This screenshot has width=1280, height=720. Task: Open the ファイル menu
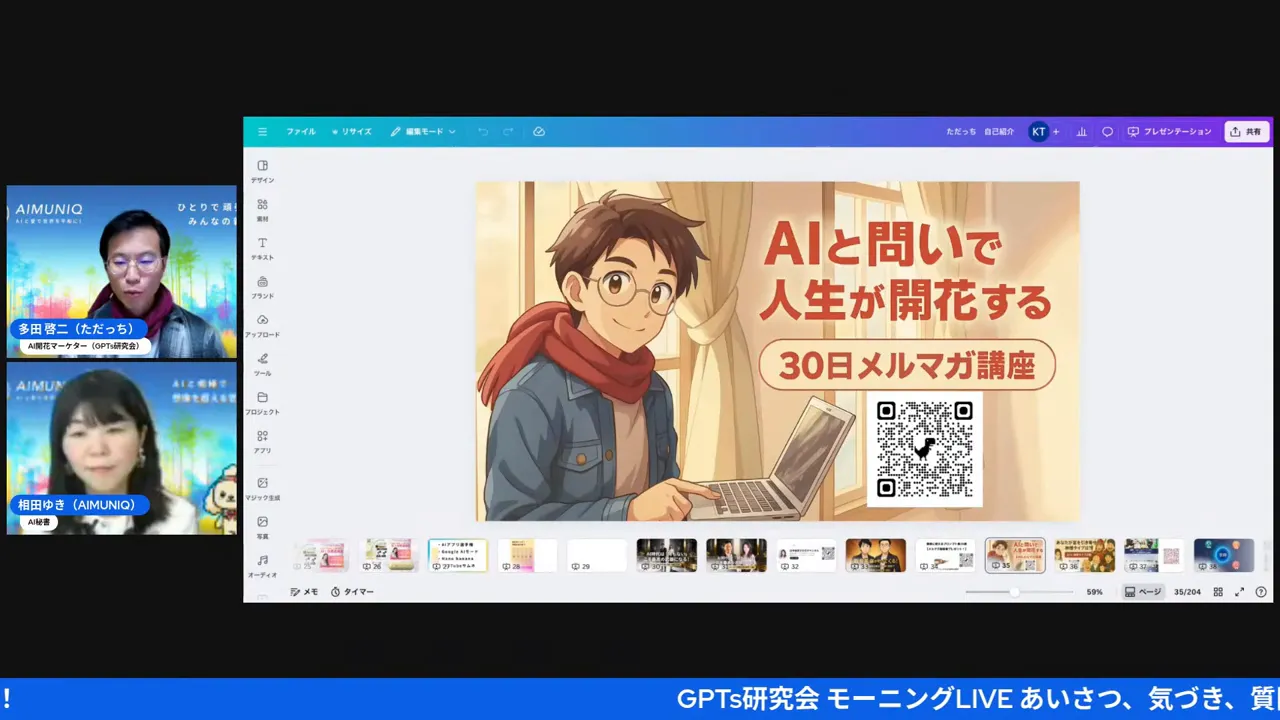(x=300, y=131)
